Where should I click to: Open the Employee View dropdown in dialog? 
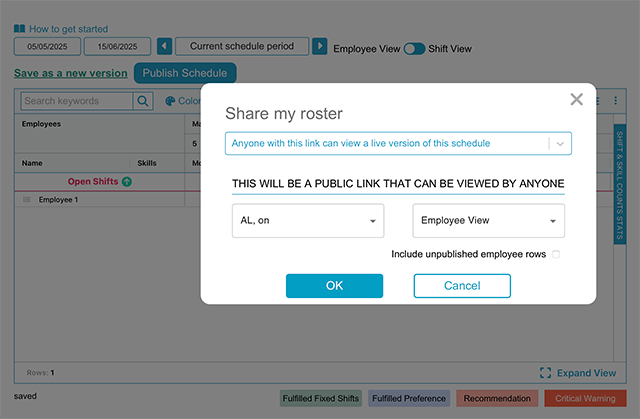[x=489, y=221]
